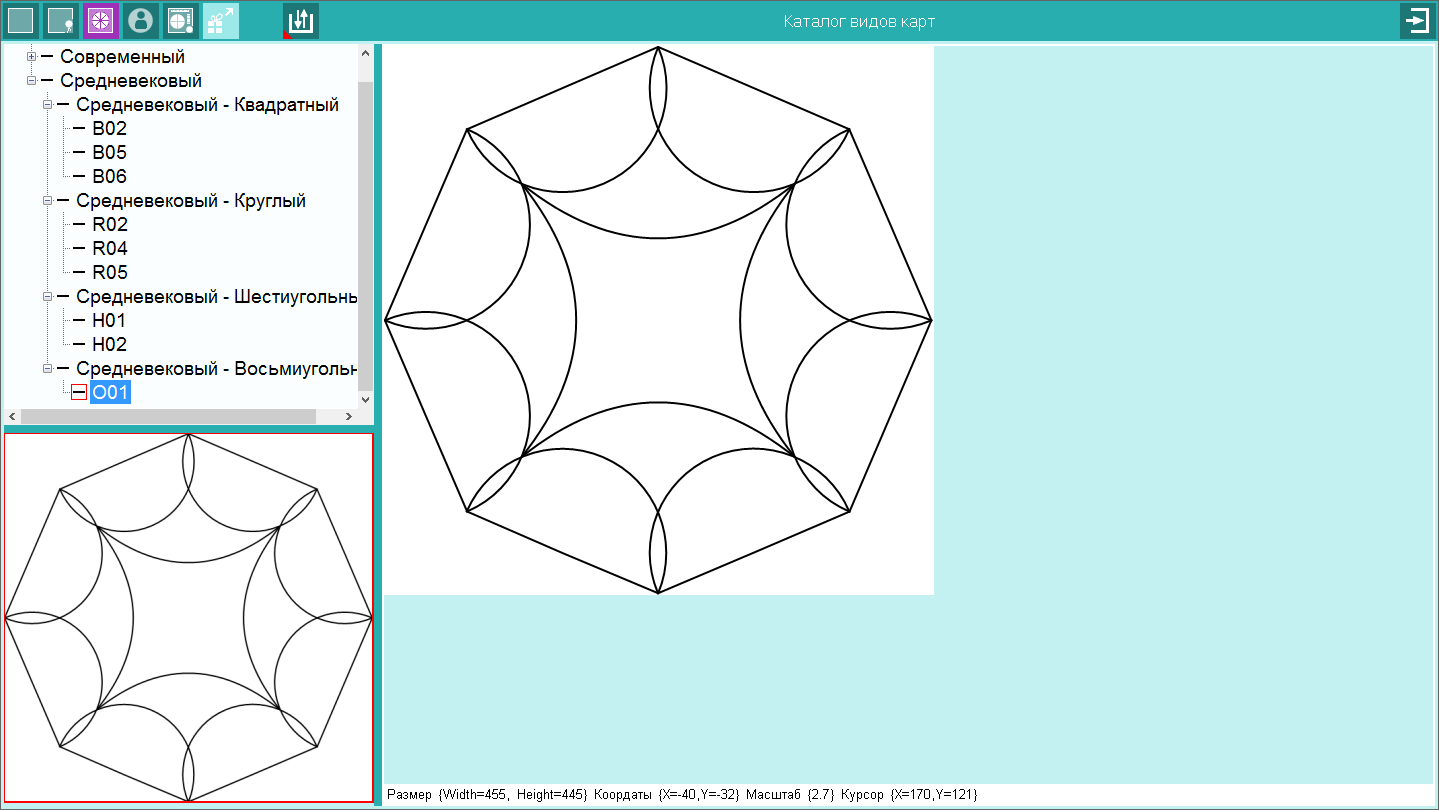The height and width of the screenshot is (810, 1439).
Task: Select map B06 in the tree
Action: click(109, 177)
